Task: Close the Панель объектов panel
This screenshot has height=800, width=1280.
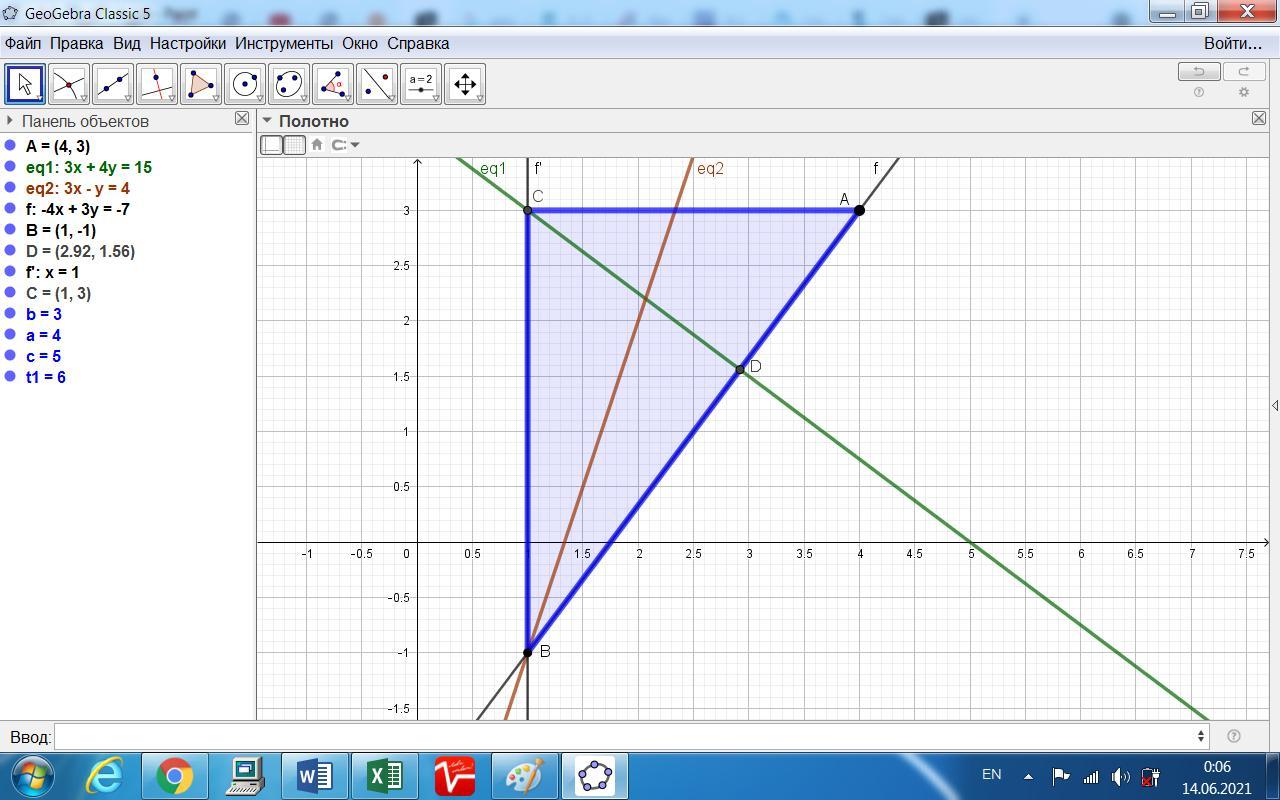Action: pos(242,118)
